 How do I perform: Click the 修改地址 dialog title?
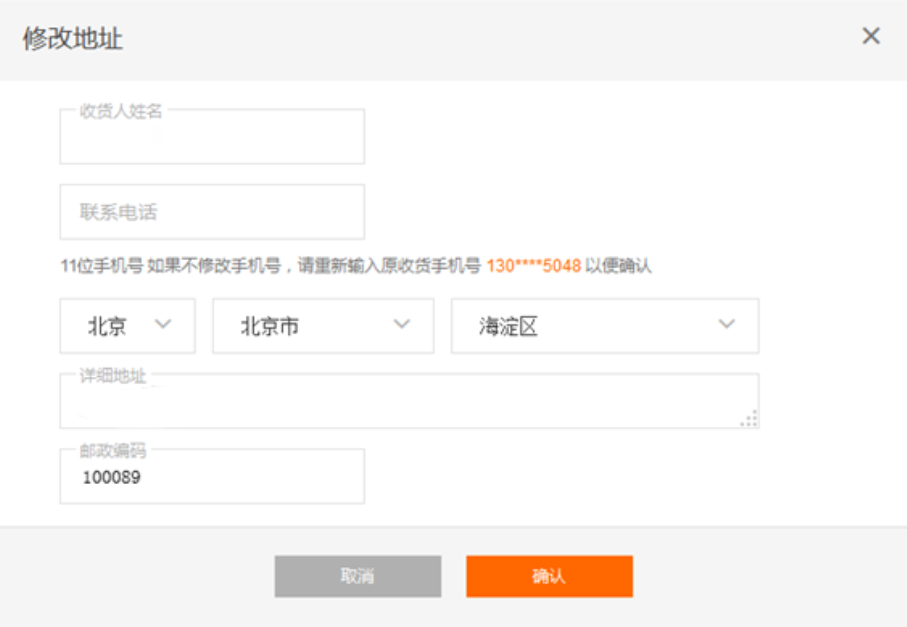pyautogui.click(x=73, y=39)
